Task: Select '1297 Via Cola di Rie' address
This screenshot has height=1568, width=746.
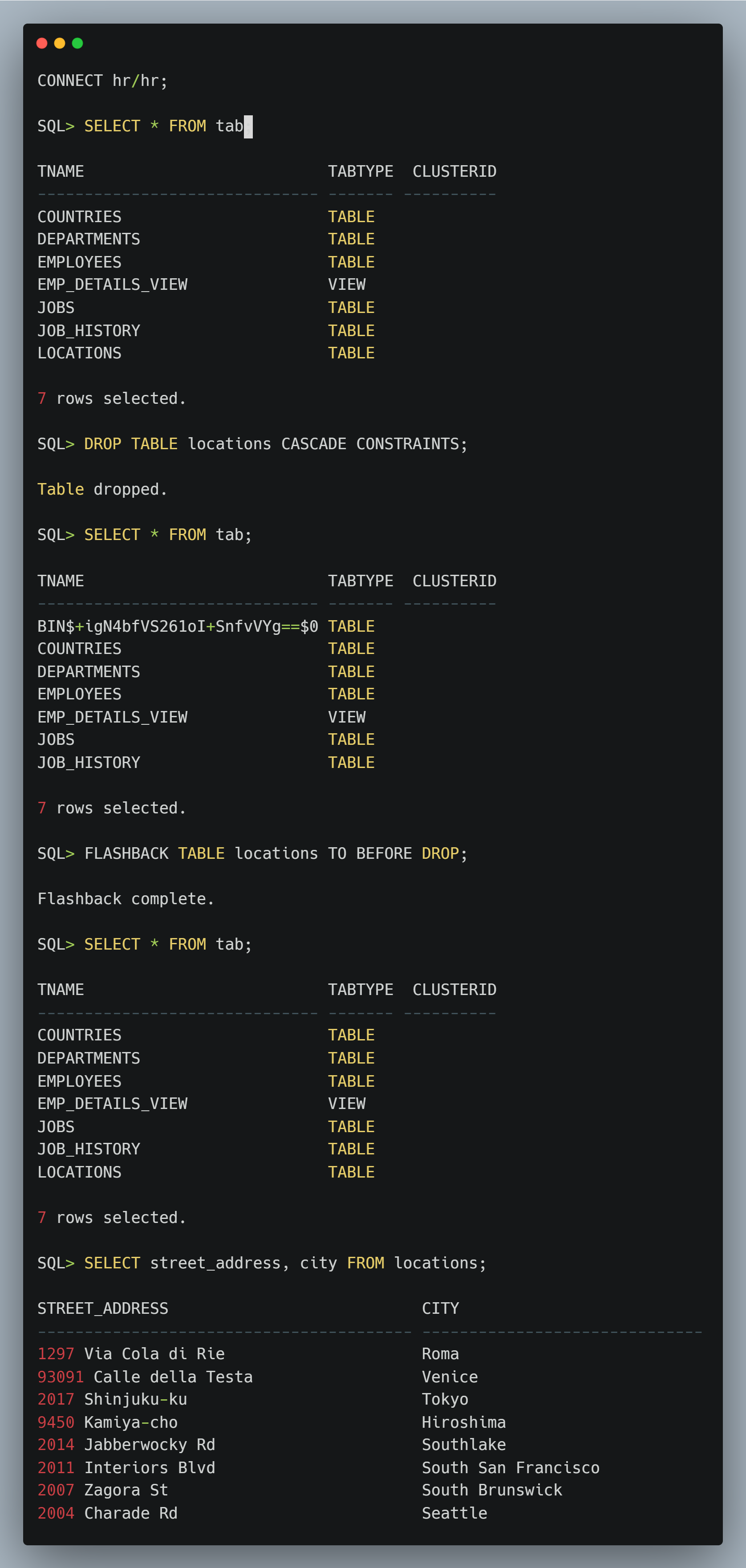Action: click(x=131, y=1354)
